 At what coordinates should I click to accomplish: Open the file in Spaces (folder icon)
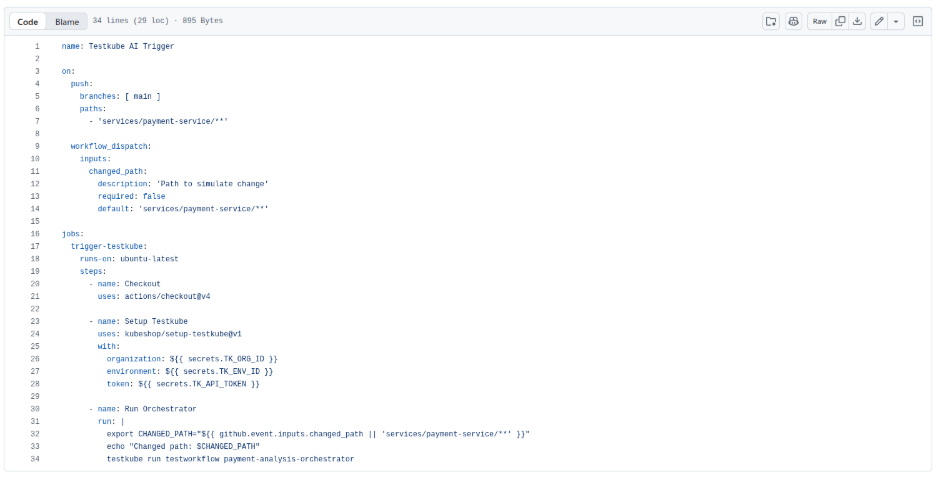point(771,21)
